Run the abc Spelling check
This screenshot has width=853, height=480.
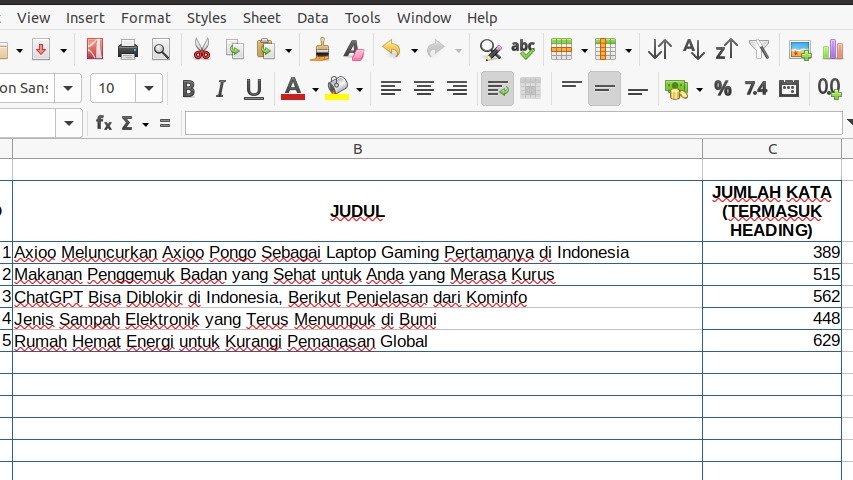coord(523,50)
